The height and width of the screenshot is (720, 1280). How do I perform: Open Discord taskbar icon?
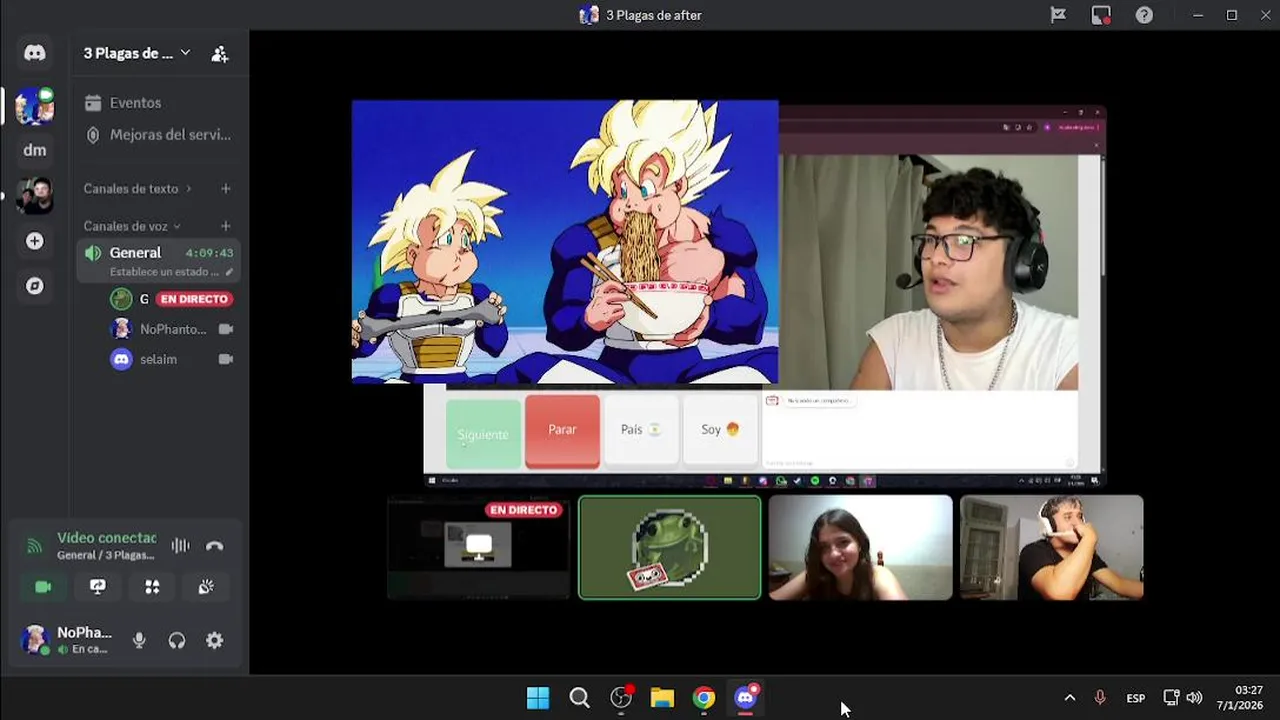746,698
